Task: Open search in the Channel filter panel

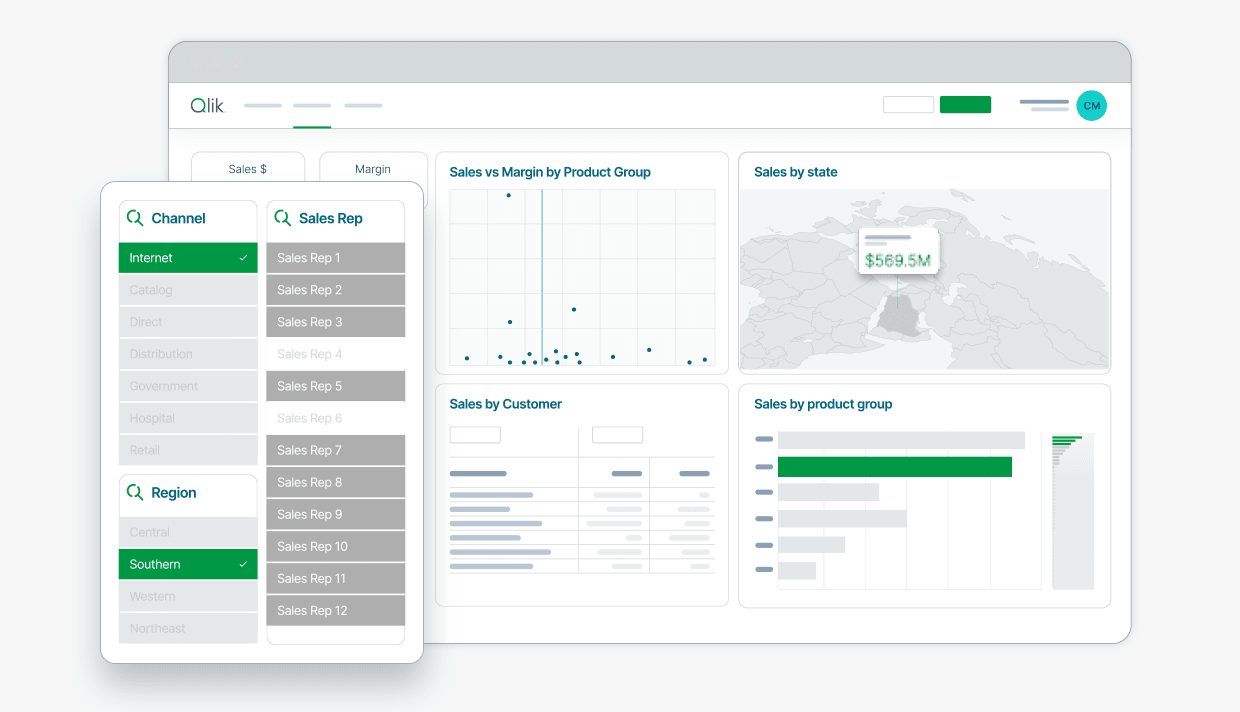Action: [x=136, y=218]
